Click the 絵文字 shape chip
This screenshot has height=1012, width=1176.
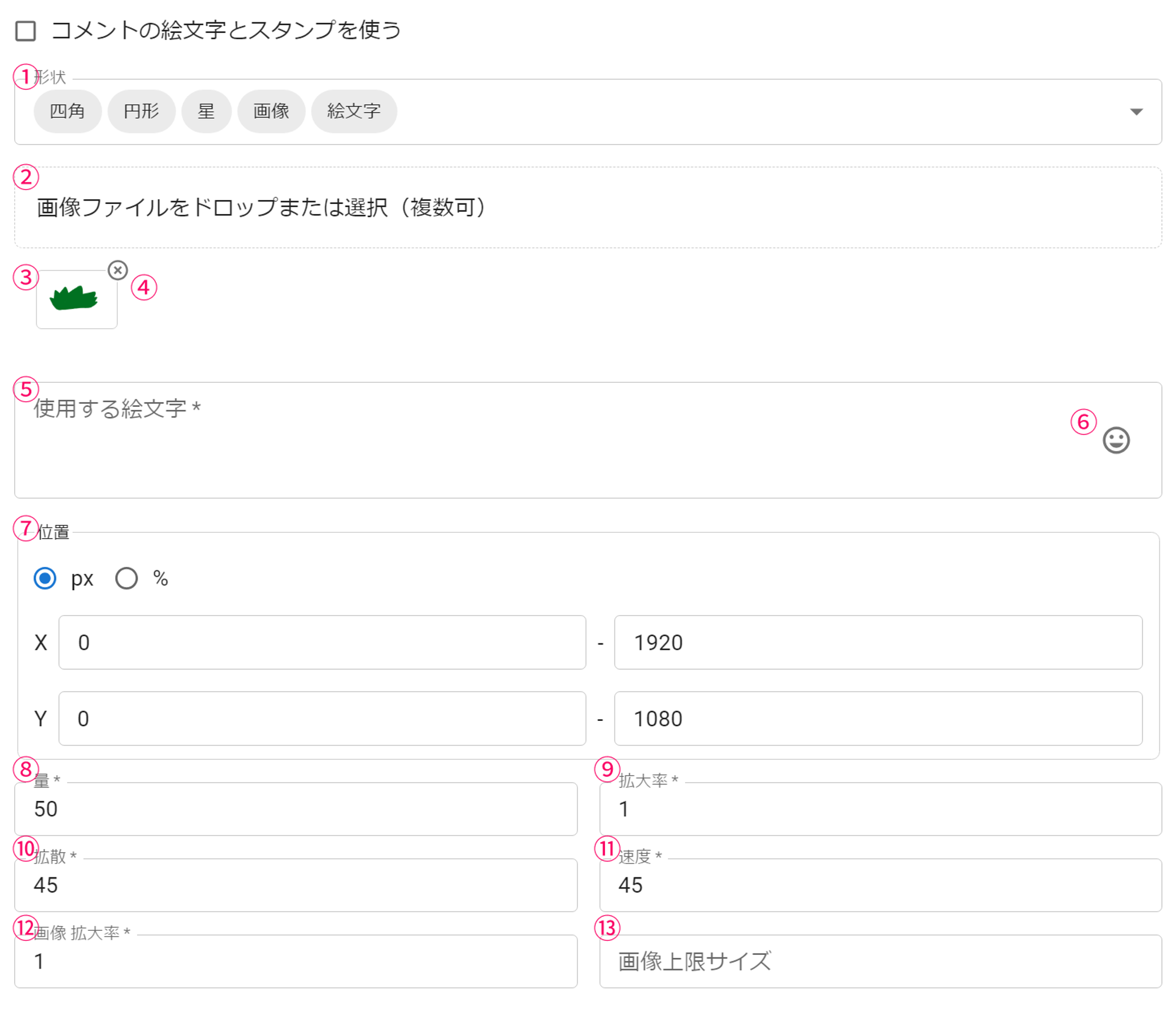353,111
